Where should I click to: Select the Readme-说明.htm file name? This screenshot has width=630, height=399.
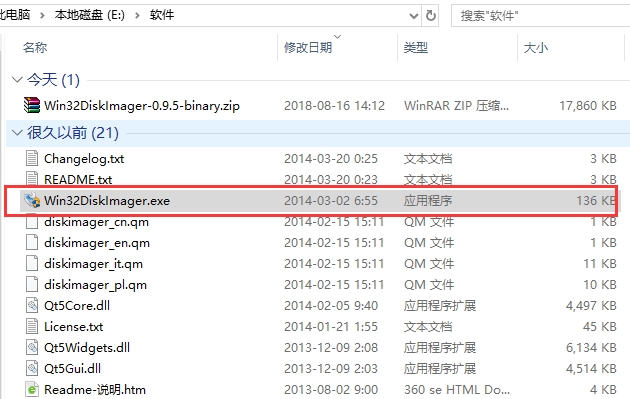point(95,389)
